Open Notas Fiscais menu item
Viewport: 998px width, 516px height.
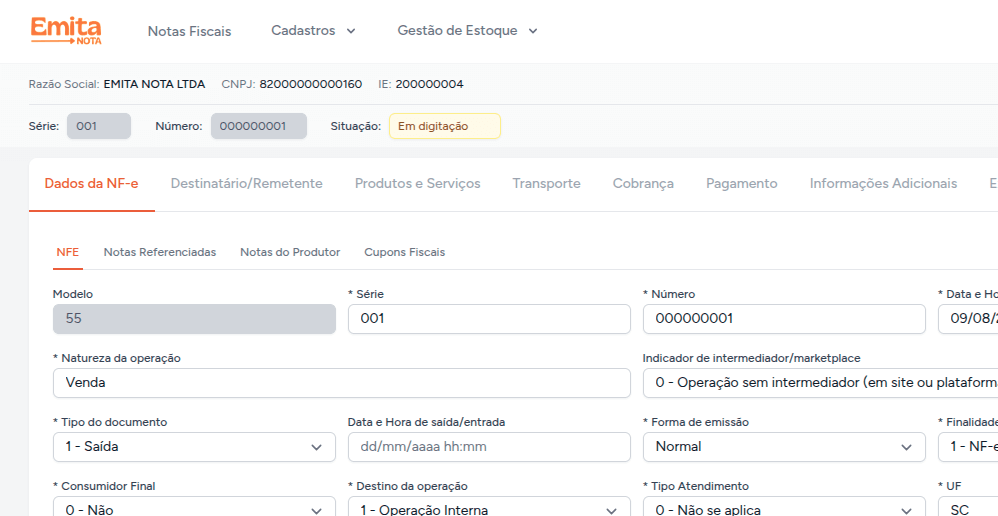189,31
